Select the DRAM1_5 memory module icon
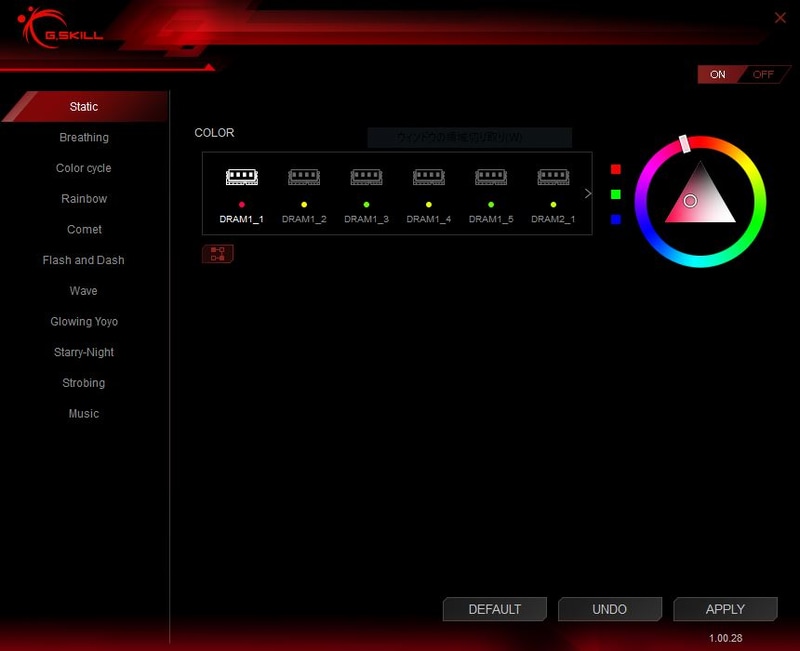 pyautogui.click(x=491, y=176)
